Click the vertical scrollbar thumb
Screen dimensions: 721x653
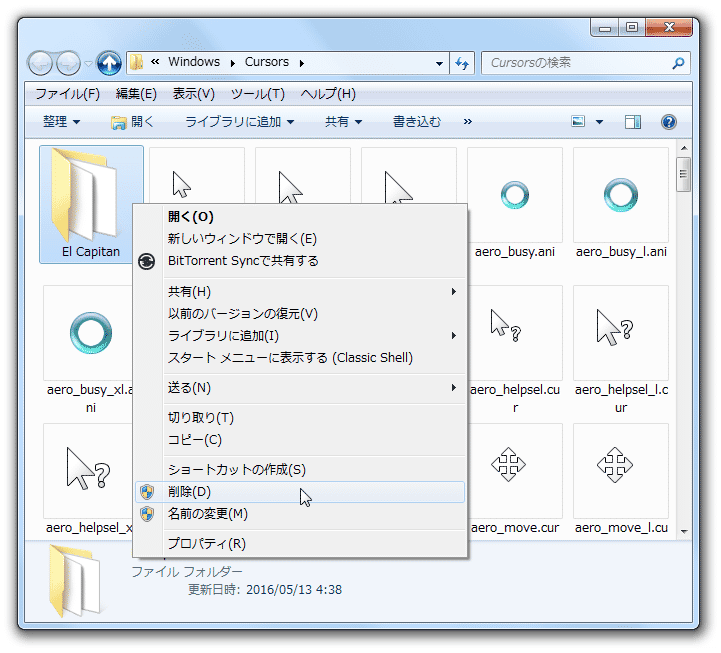click(x=684, y=174)
